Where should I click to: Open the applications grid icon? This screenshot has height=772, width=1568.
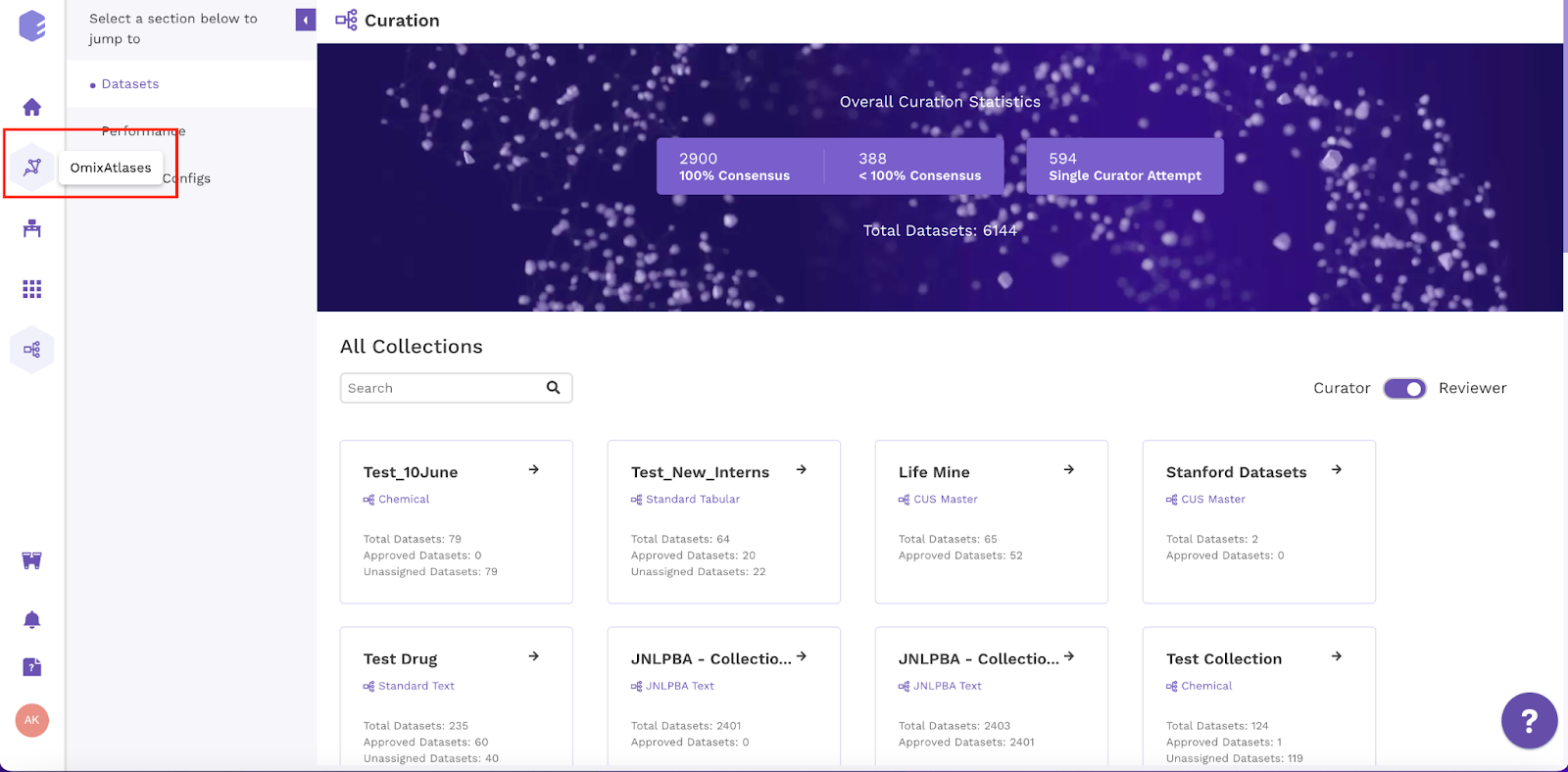coord(32,289)
